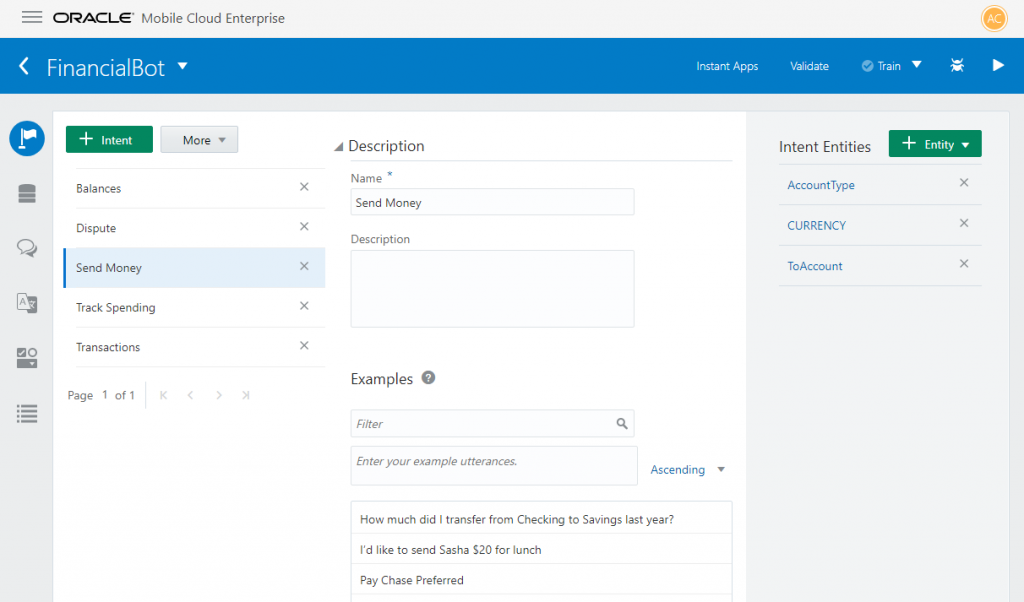The width and height of the screenshot is (1024, 602).
Task: Focus the examples Filter field
Action: point(492,424)
